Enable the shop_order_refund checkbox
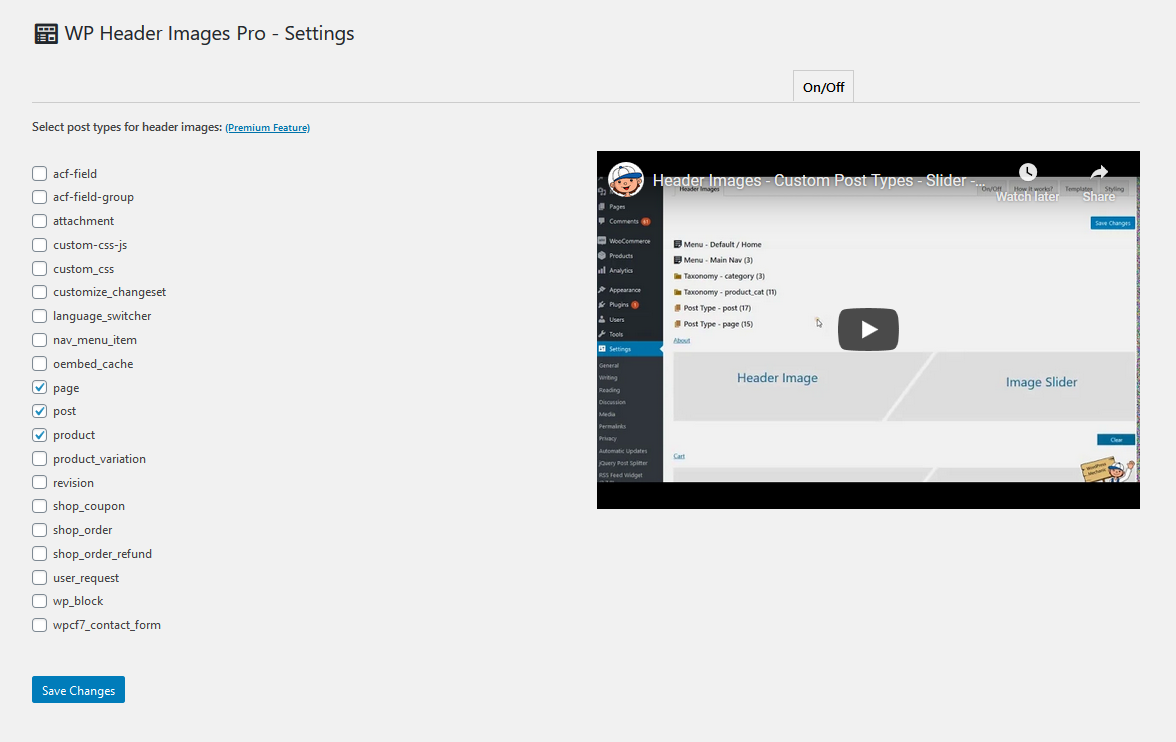1176x742 pixels. point(40,554)
